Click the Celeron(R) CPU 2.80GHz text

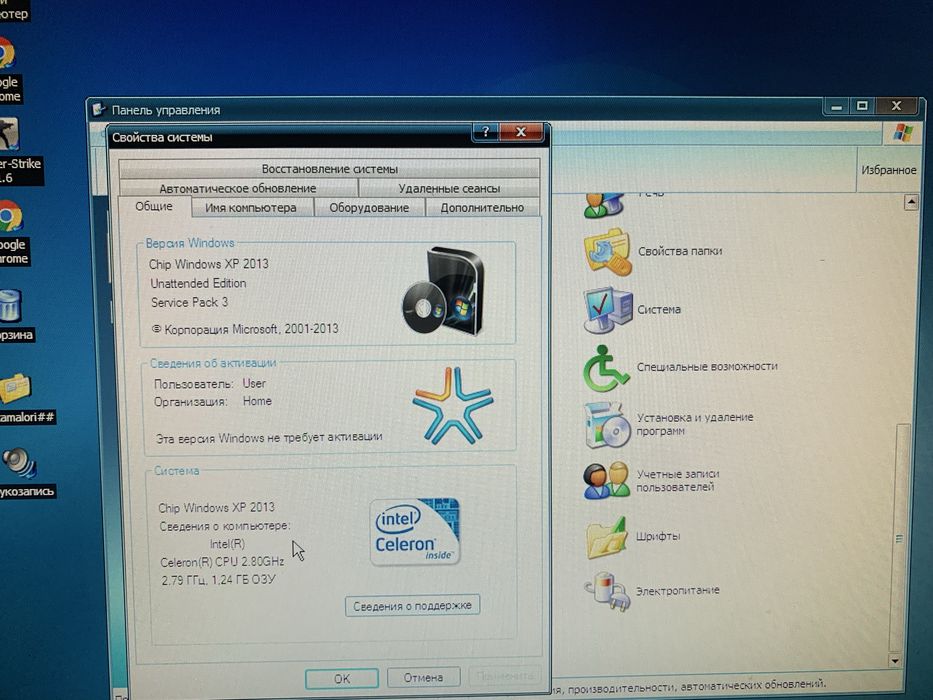pyautogui.click(x=222, y=562)
